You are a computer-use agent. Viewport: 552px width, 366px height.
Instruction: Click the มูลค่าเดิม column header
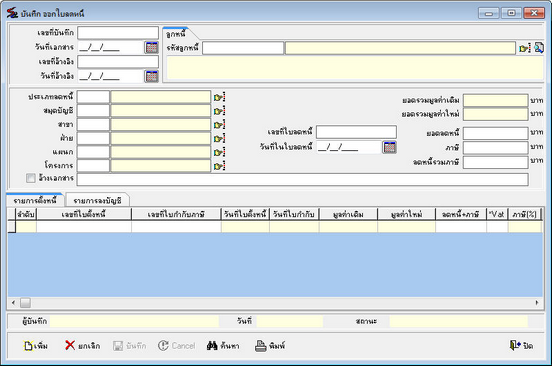[348, 214]
